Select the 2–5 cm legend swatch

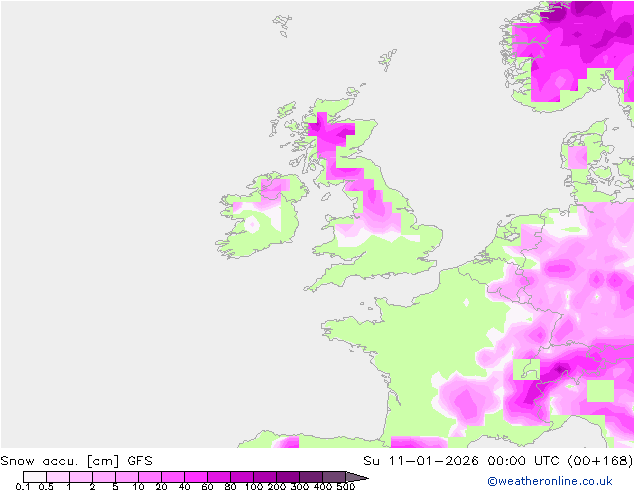(x=104, y=477)
